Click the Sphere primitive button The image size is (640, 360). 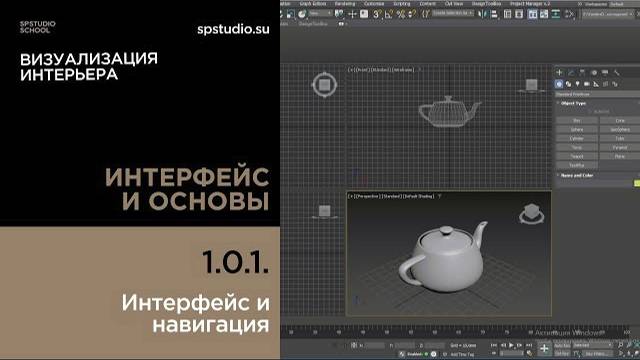click(577, 129)
